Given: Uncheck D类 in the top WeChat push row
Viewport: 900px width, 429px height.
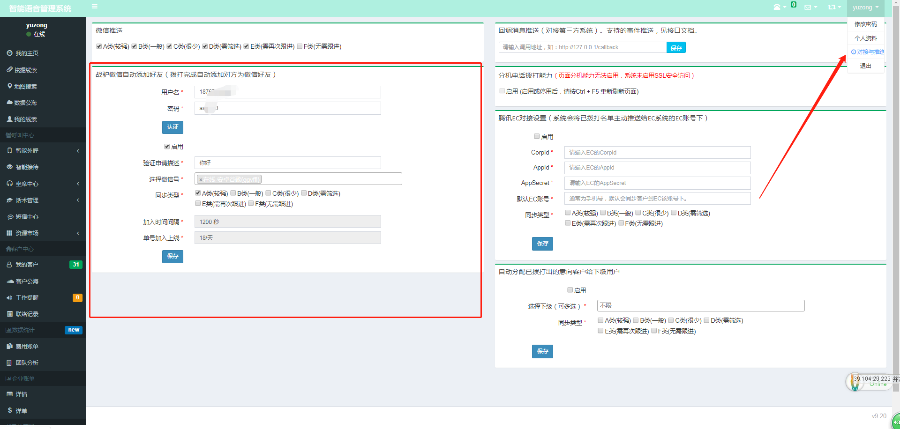Looking at the screenshot, I should (205, 46).
